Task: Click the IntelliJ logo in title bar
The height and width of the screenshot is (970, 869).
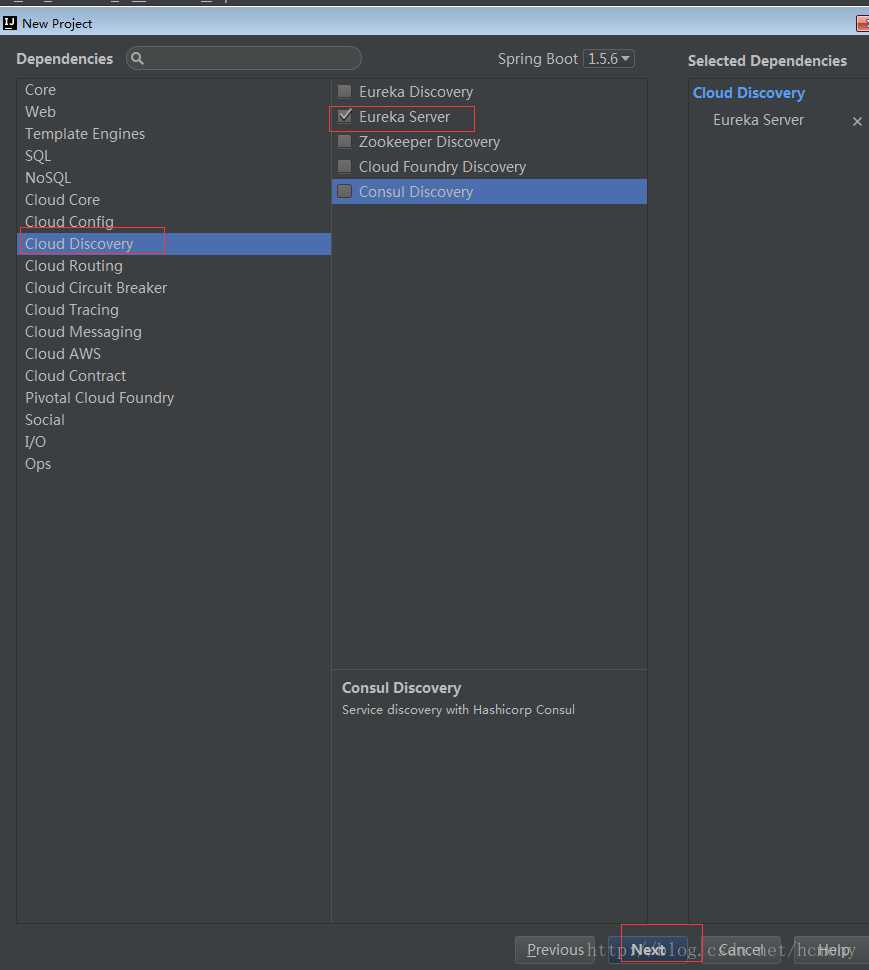Action: (10, 24)
